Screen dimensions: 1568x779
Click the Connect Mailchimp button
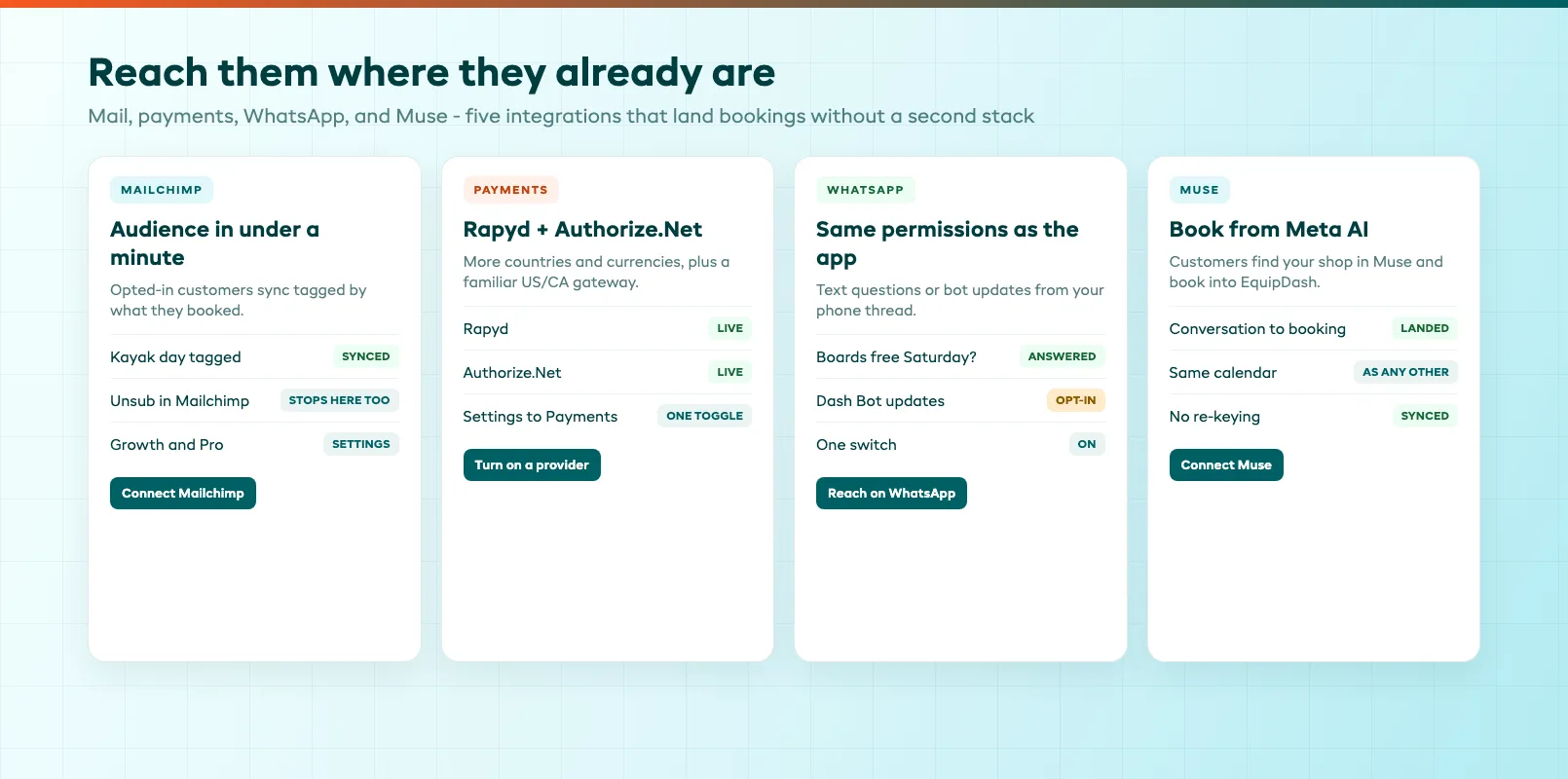click(x=183, y=493)
